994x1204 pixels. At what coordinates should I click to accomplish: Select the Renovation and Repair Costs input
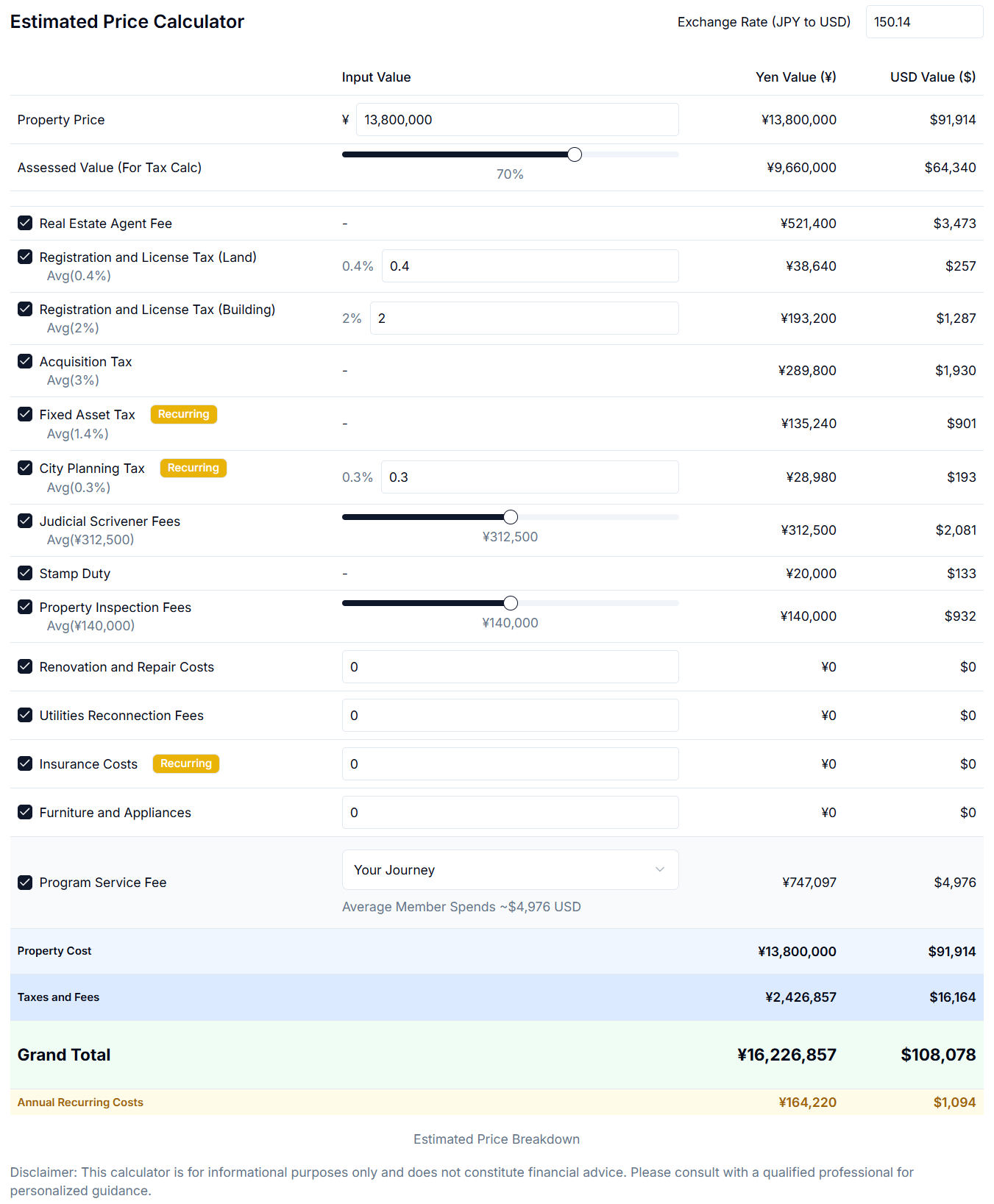510,667
